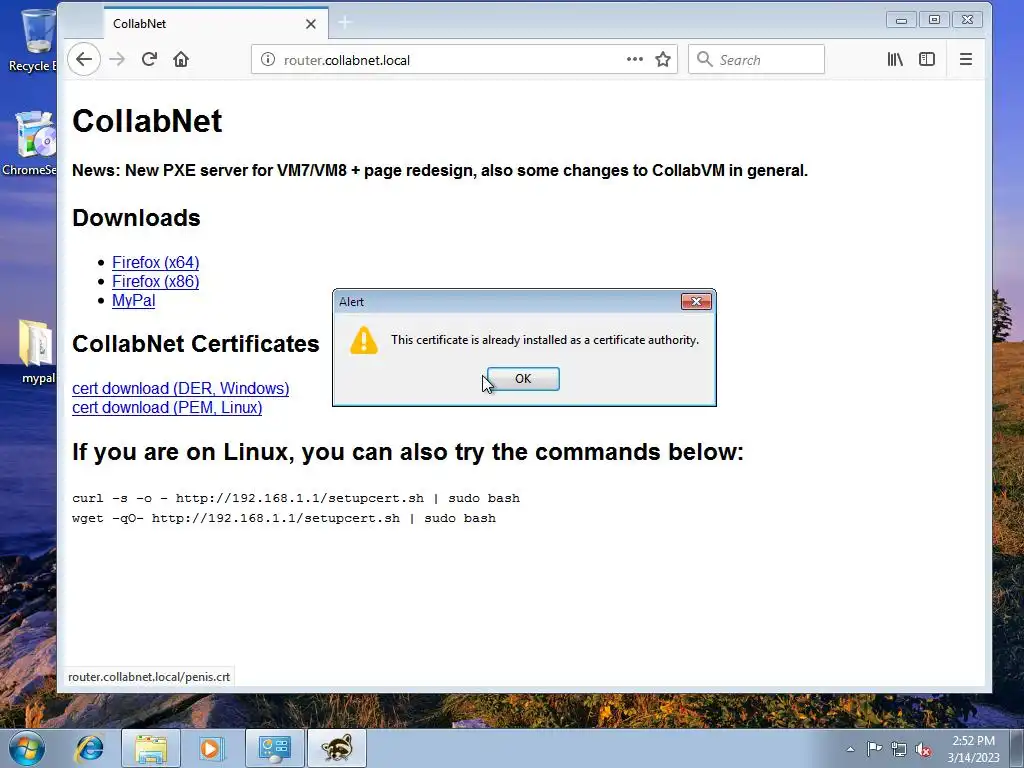The width and height of the screenshot is (1024, 768).
Task: Switch to the raccoon MyPal taskbar icon
Action: (x=336, y=748)
